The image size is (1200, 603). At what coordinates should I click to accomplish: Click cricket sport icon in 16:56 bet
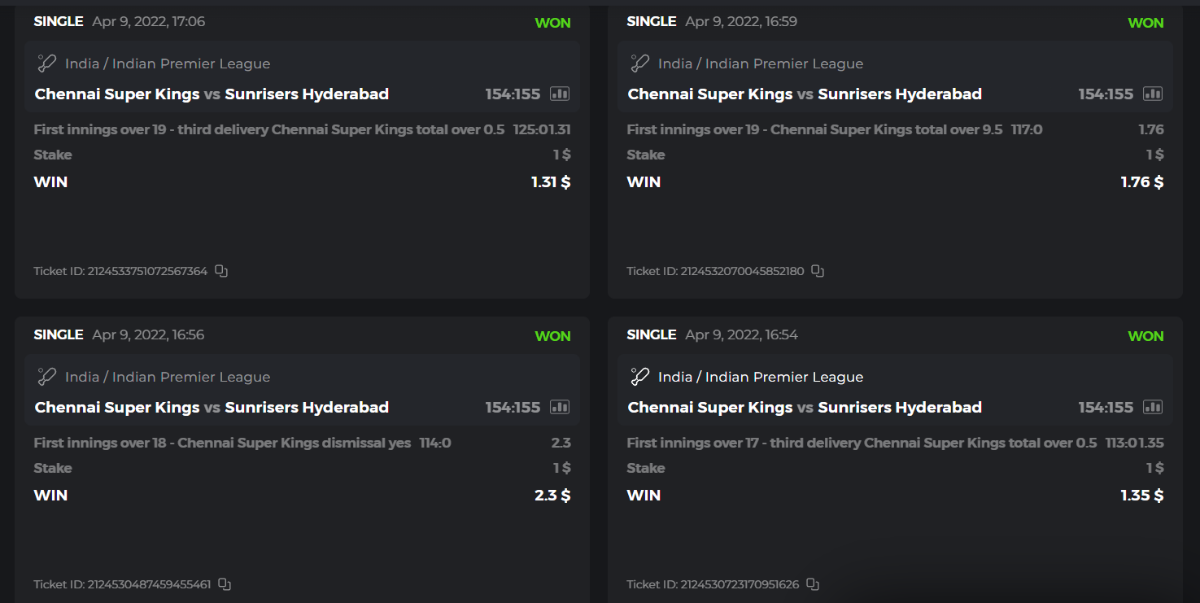pos(46,377)
